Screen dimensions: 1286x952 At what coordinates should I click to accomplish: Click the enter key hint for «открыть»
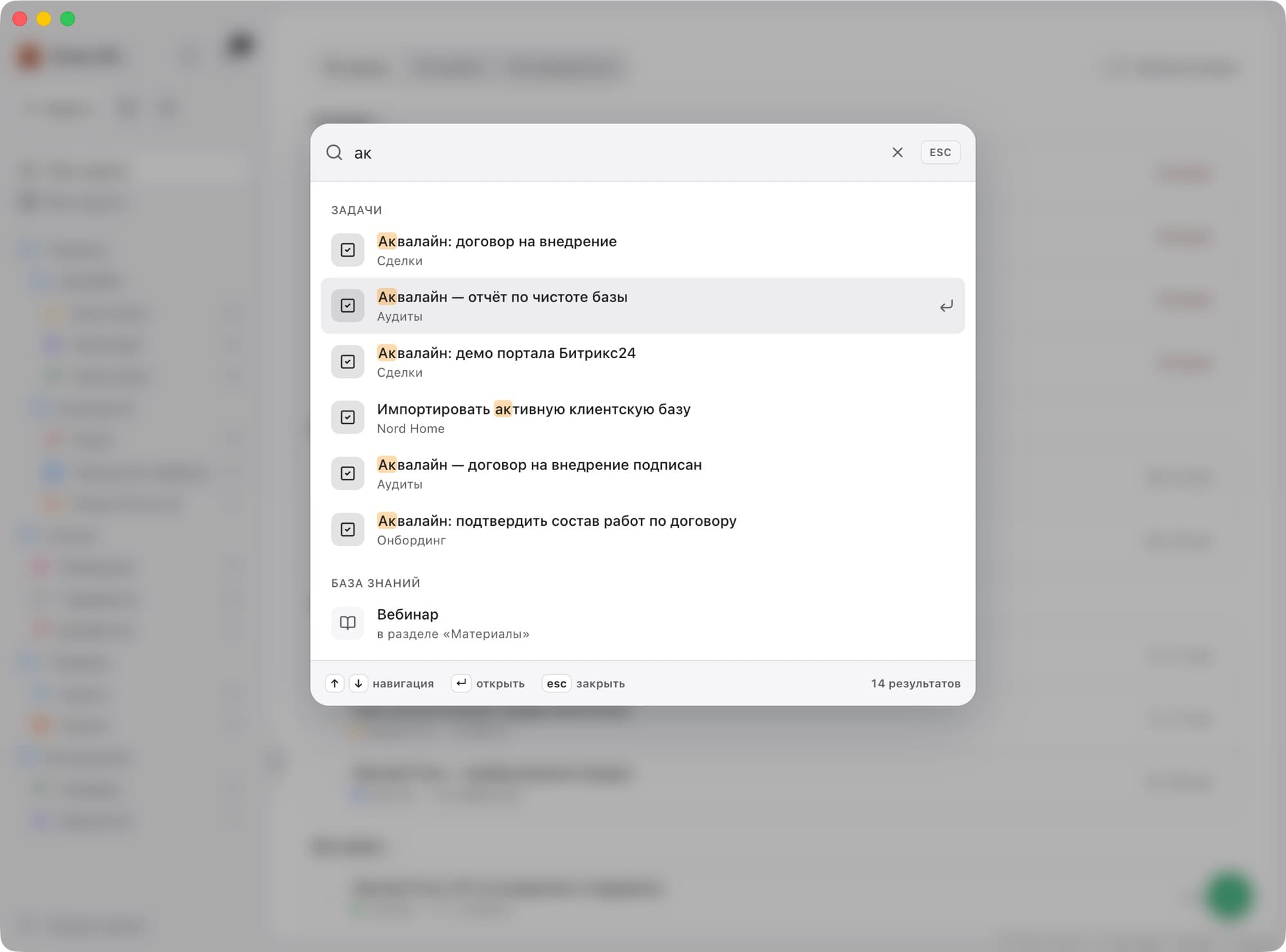(461, 683)
